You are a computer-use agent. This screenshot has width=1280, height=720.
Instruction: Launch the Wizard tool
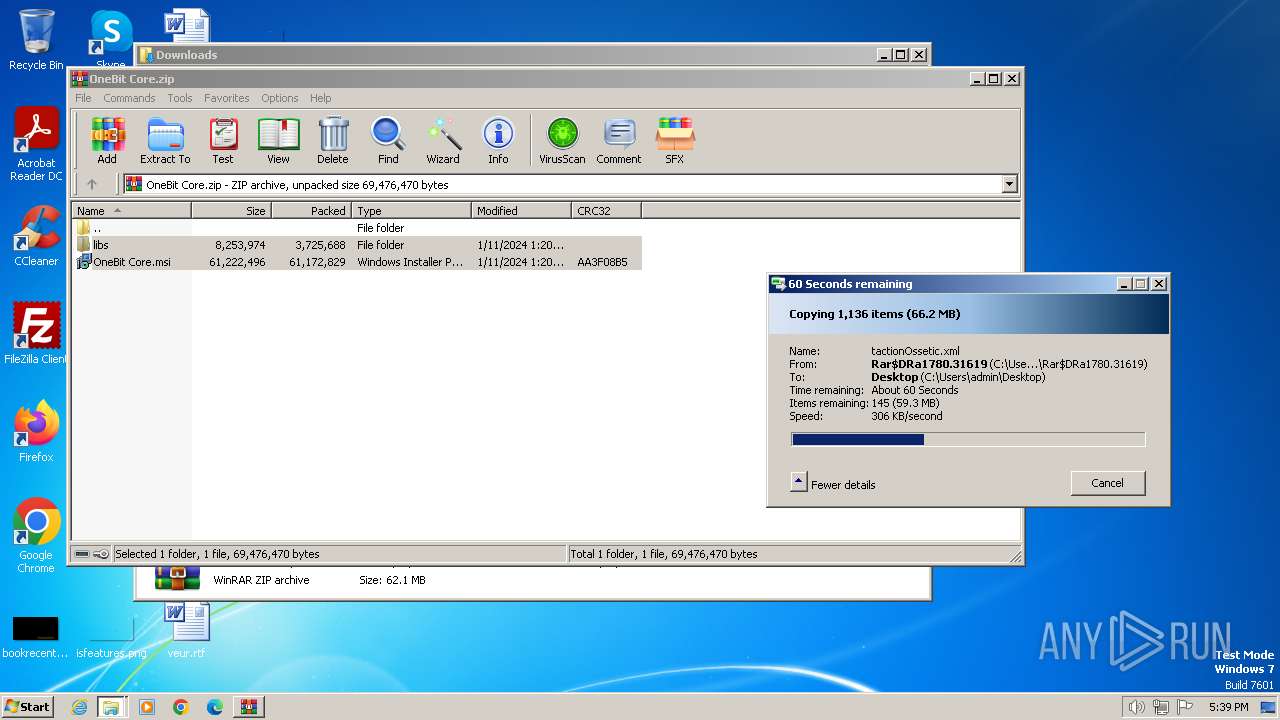[x=443, y=140]
